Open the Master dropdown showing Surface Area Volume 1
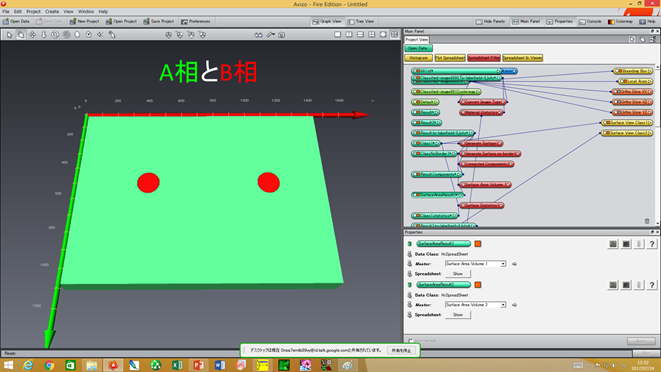 pos(475,264)
